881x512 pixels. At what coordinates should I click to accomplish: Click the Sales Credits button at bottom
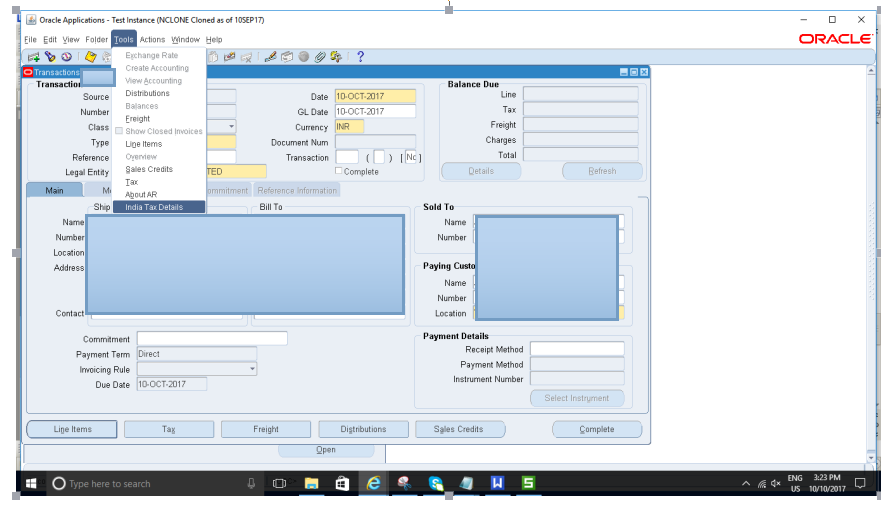458,429
